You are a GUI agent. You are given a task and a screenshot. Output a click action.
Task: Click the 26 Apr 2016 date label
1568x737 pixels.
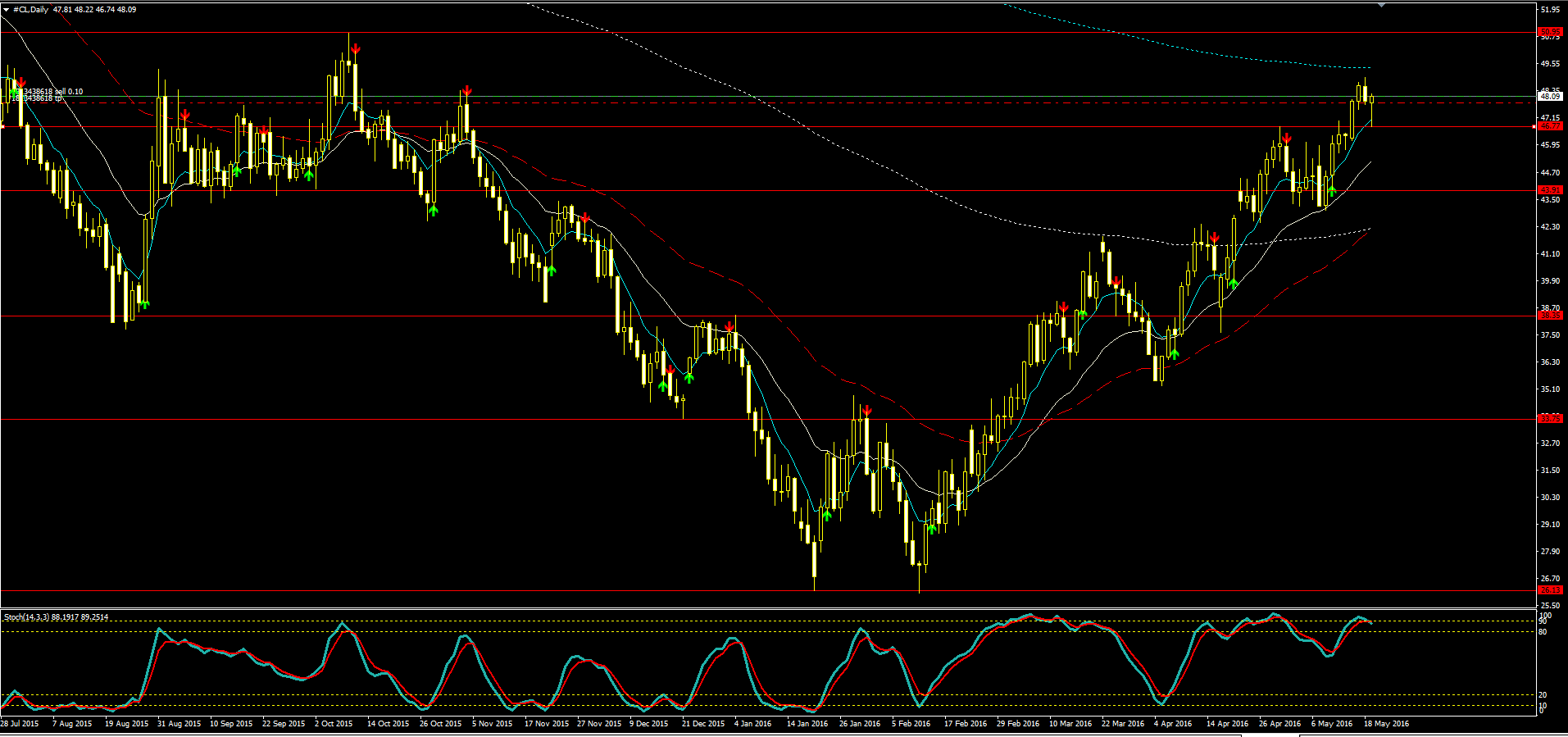1280,724
